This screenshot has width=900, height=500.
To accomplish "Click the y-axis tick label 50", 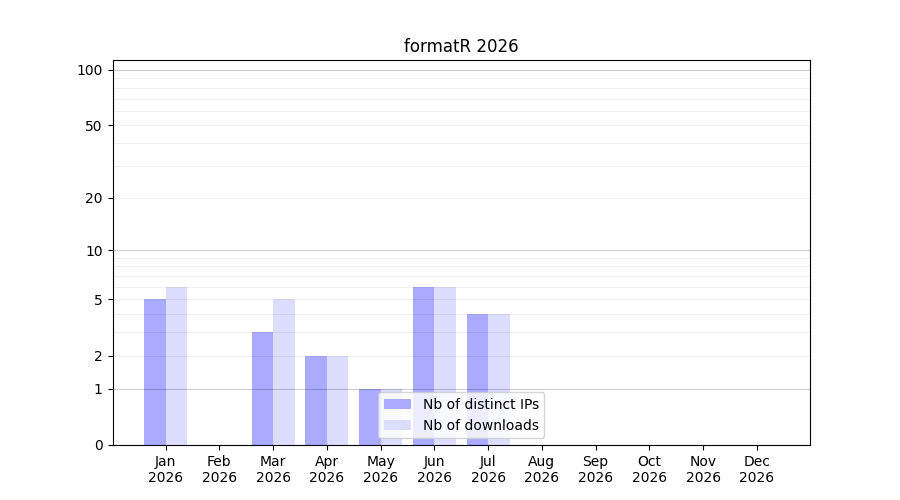I will (94, 126).
